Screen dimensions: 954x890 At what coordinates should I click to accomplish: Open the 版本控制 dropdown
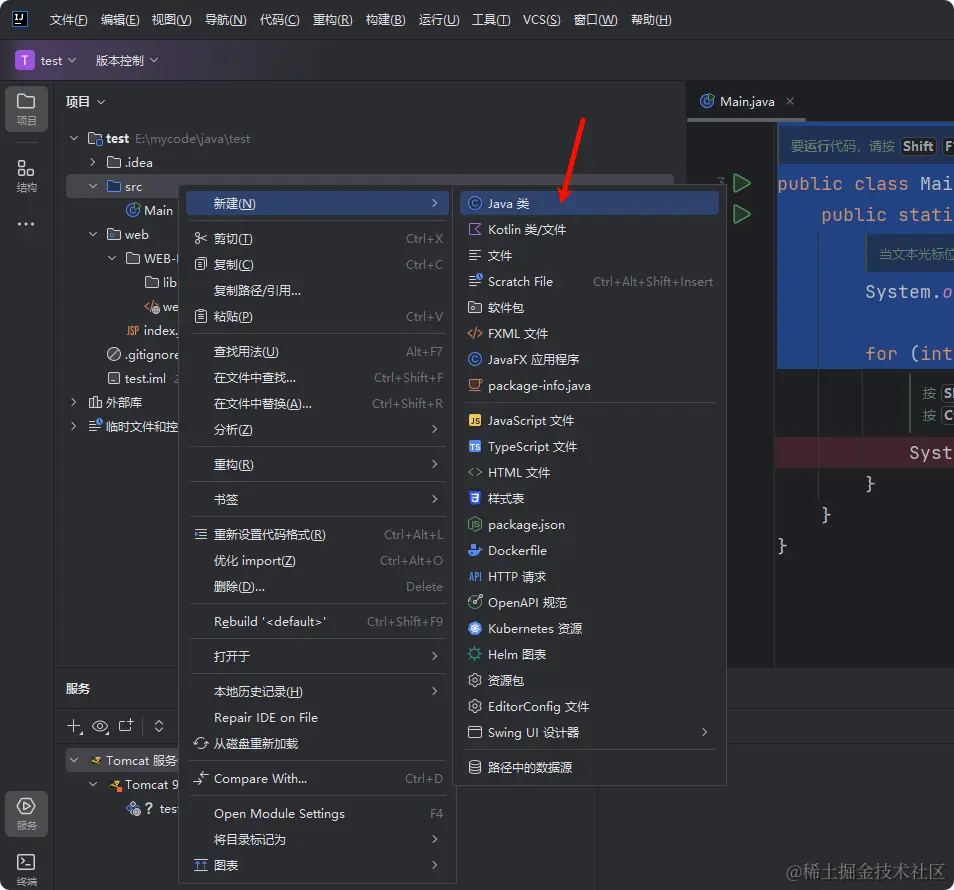(x=127, y=60)
